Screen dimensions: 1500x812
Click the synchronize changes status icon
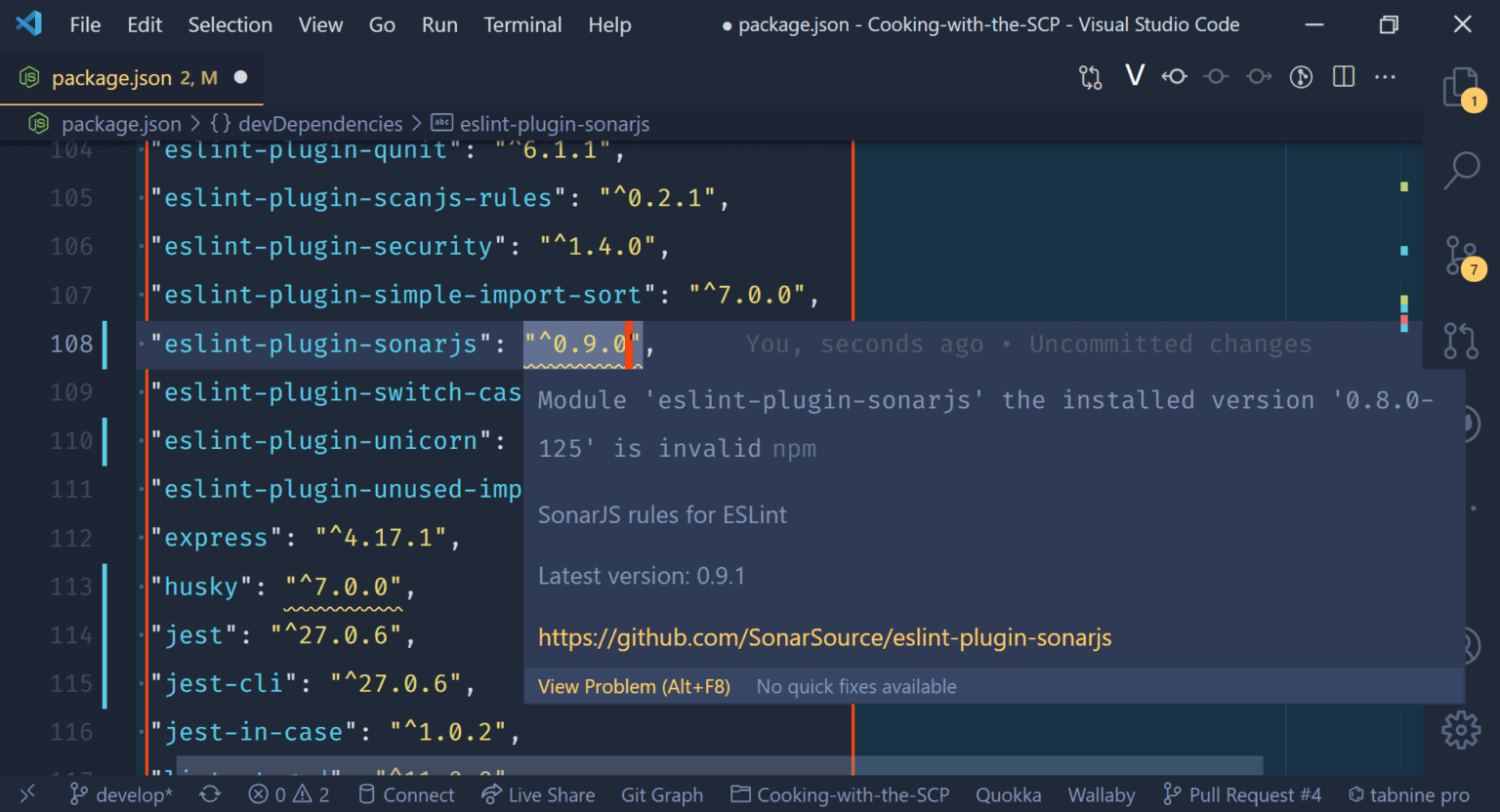(x=210, y=794)
